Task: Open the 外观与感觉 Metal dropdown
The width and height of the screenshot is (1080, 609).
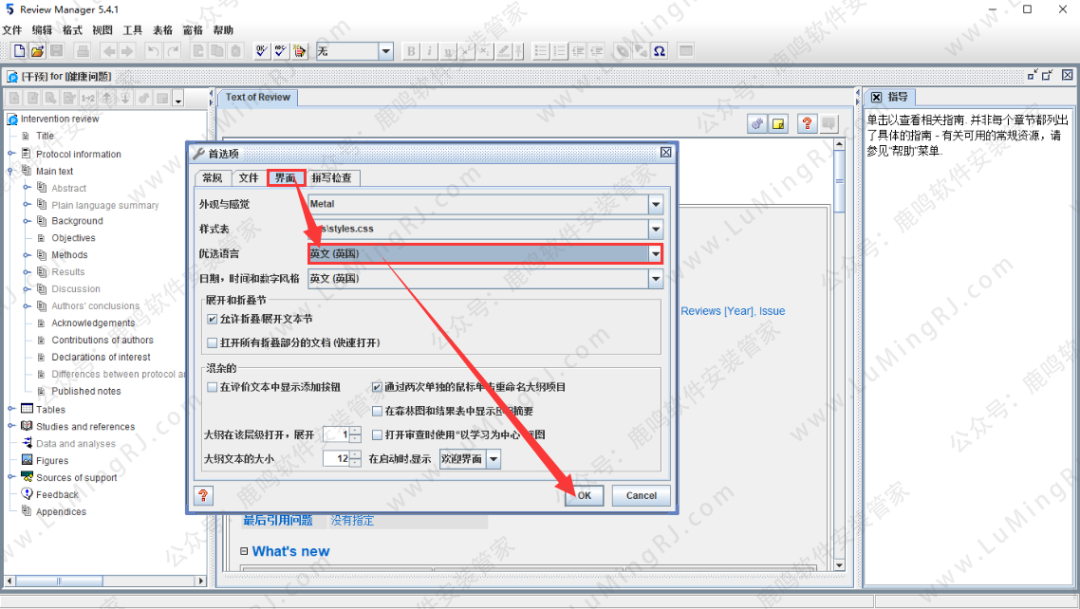Action: pos(656,204)
